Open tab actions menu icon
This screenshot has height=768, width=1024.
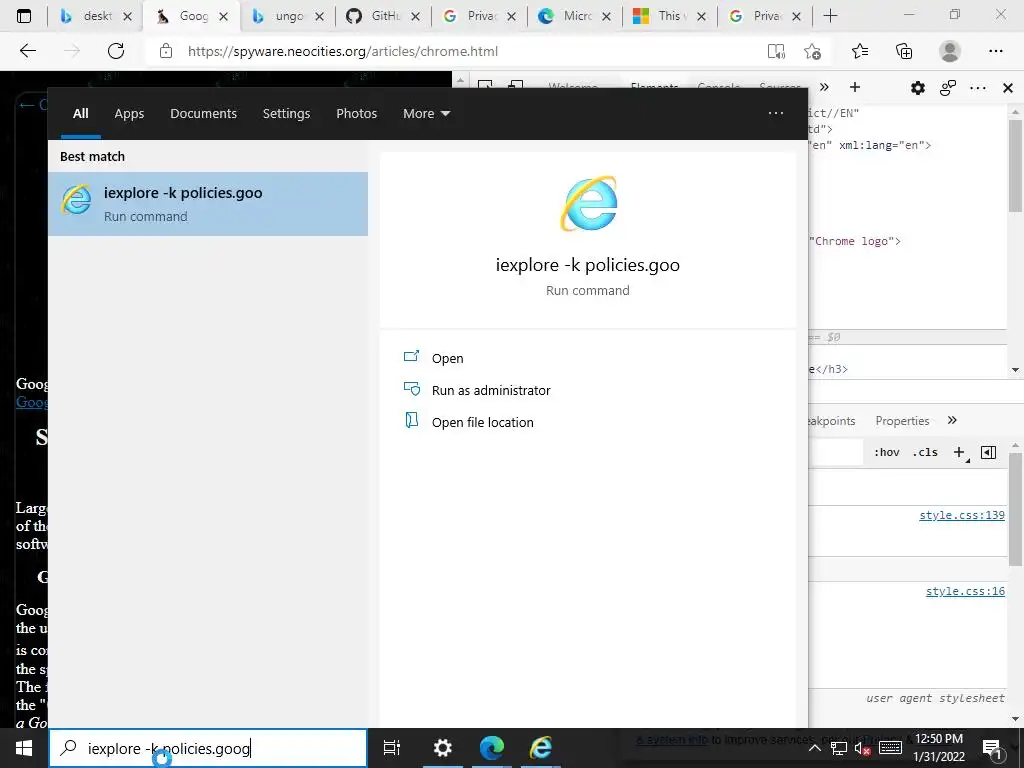click(x=24, y=16)
